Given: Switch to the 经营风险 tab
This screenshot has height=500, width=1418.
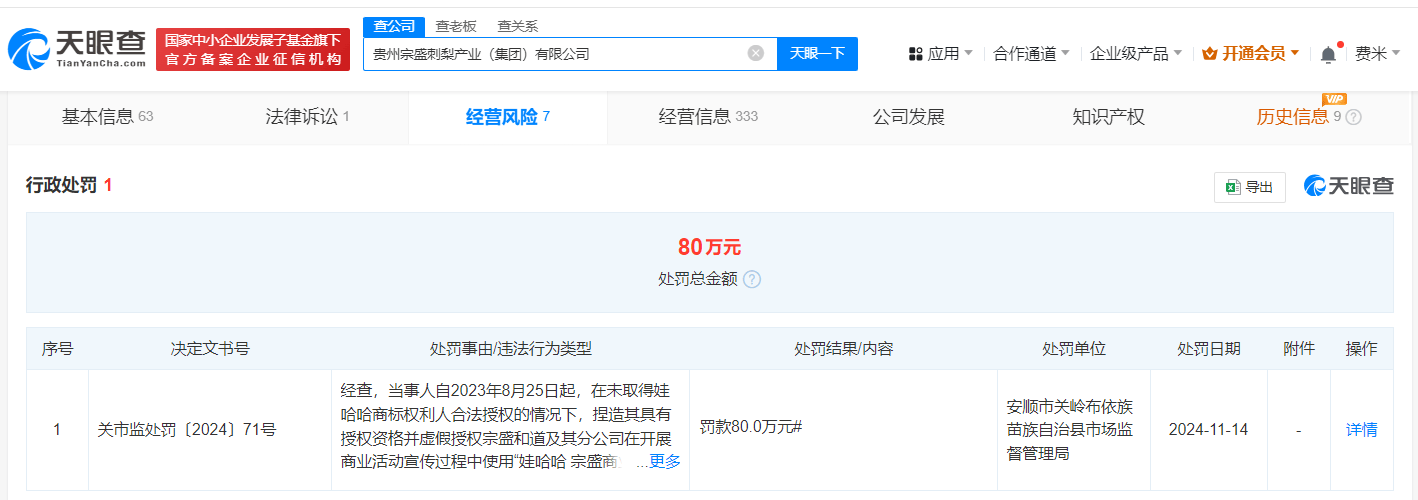Looking at the screenshot, I should point(508,117).
